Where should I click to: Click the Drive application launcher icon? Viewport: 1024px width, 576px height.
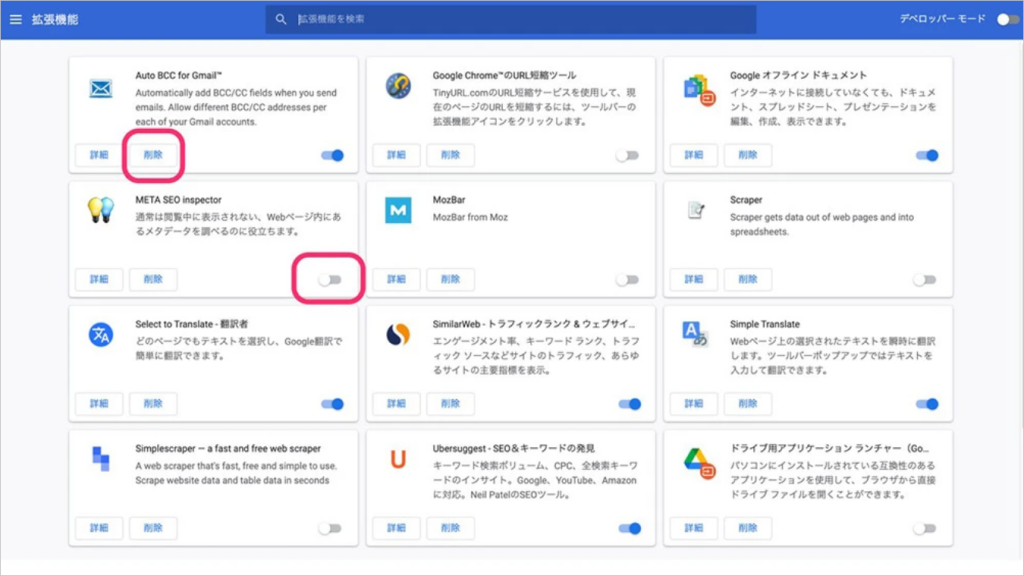(x=699, y=463)
